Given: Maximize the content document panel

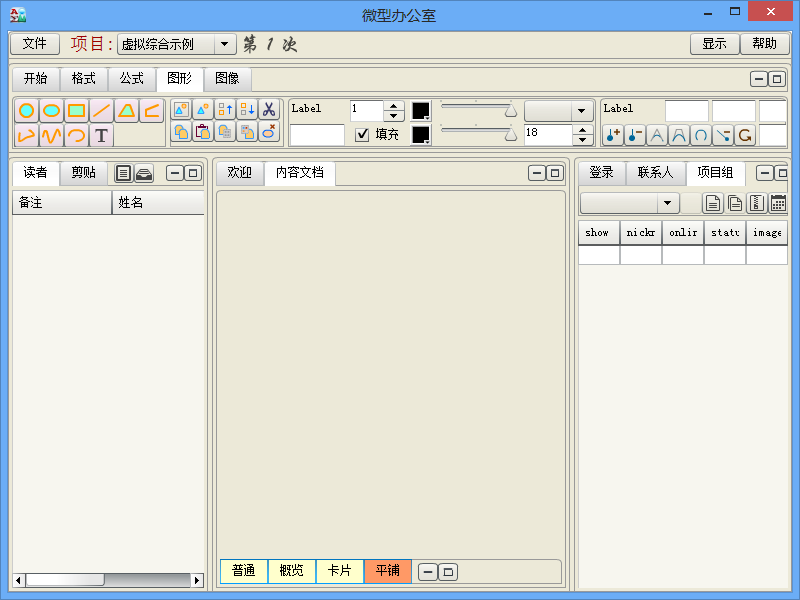Looking at the screenshot, I should pyautogui.click(x=555, y=173).
